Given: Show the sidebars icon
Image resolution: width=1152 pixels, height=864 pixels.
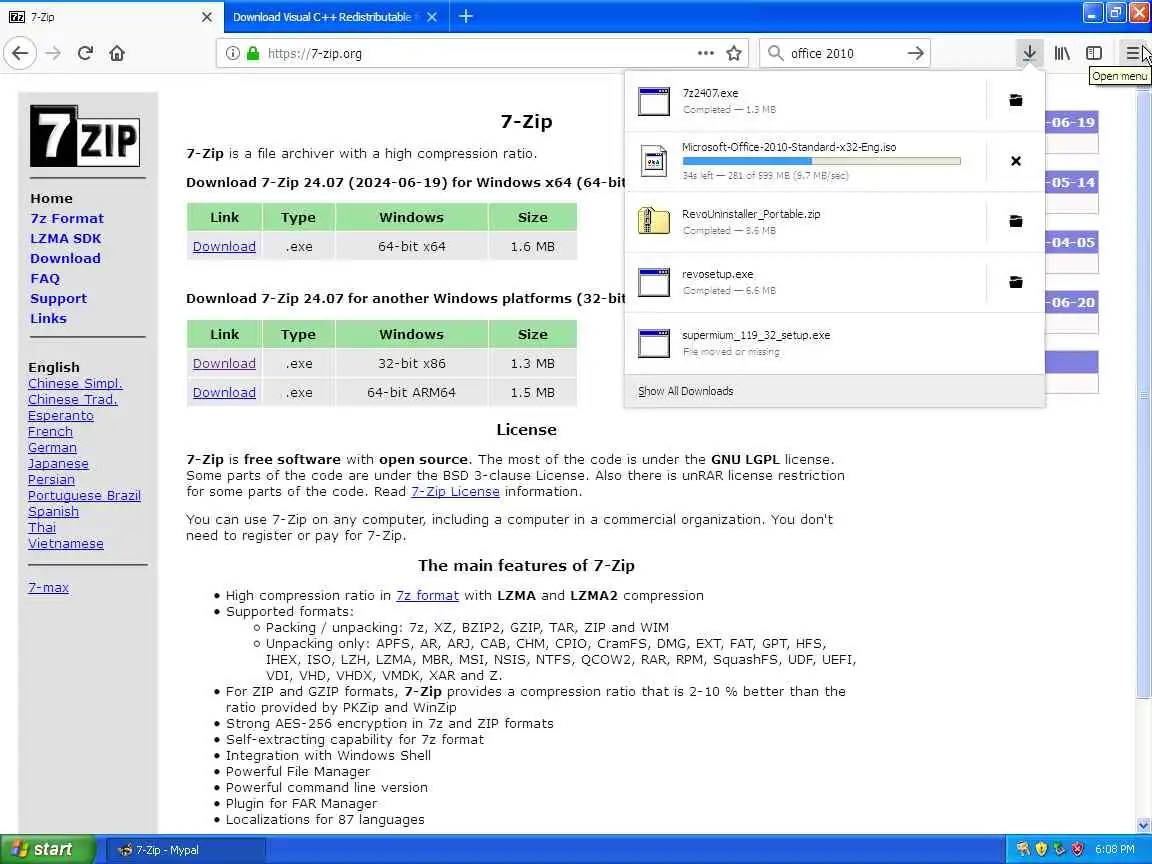Looking at the screenshot, I should pyautogui.click(x=1094, y=53).
